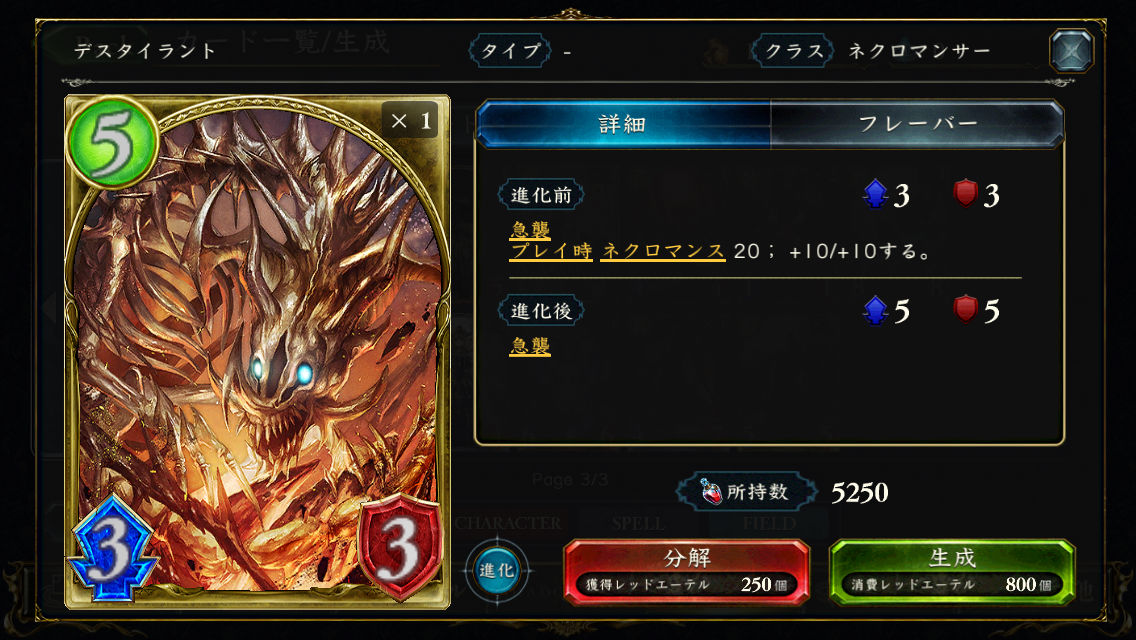Click the デスタイラント card artwork
Viewport: 1136px width, 640px height.
pos(257,348)
